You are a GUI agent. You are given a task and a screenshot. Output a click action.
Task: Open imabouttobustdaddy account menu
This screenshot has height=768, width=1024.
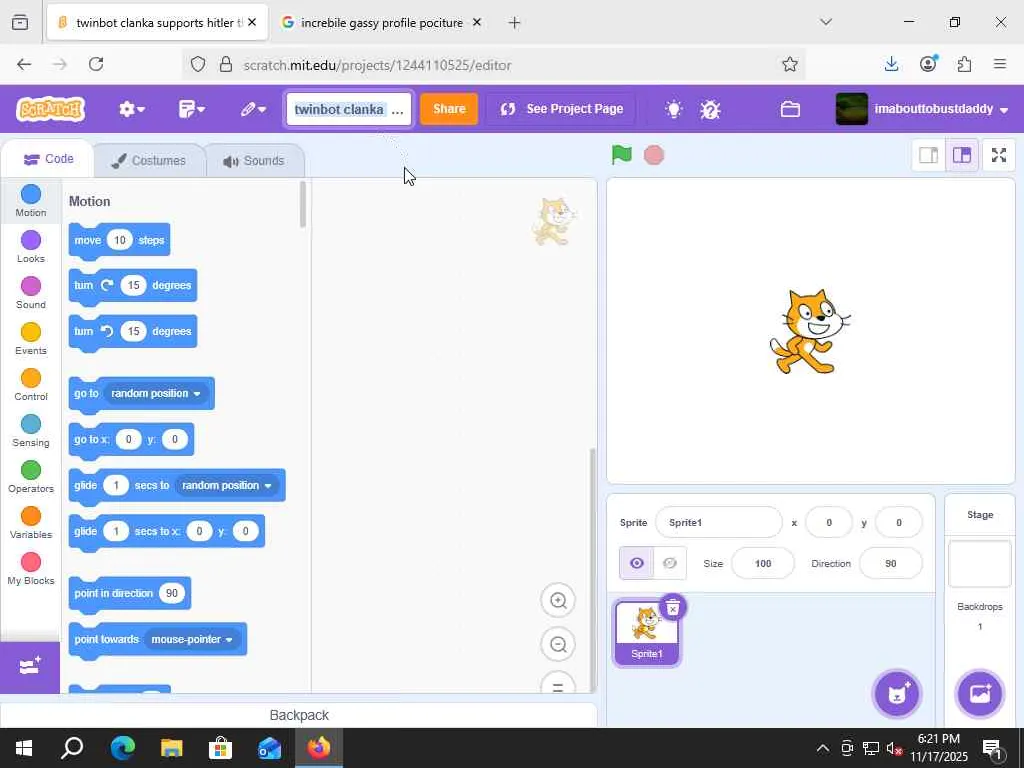tap(922, 109)
